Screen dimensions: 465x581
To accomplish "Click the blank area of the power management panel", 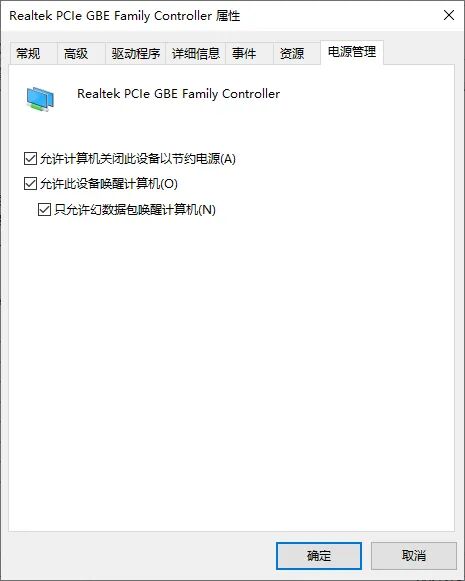I will pos(232,371).
